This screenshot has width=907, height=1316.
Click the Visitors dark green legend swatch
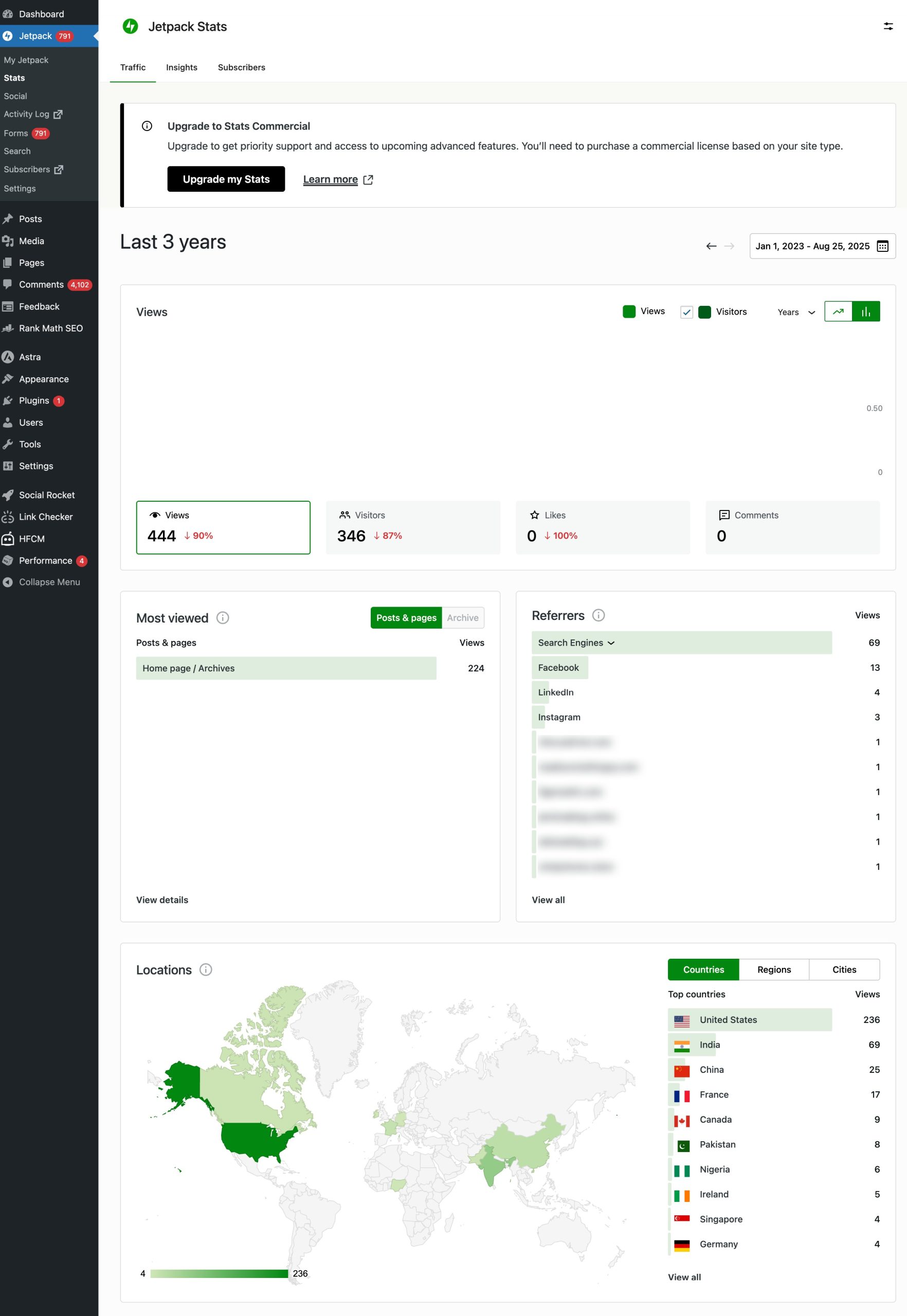pyautogui.click(x=705, y=312)
